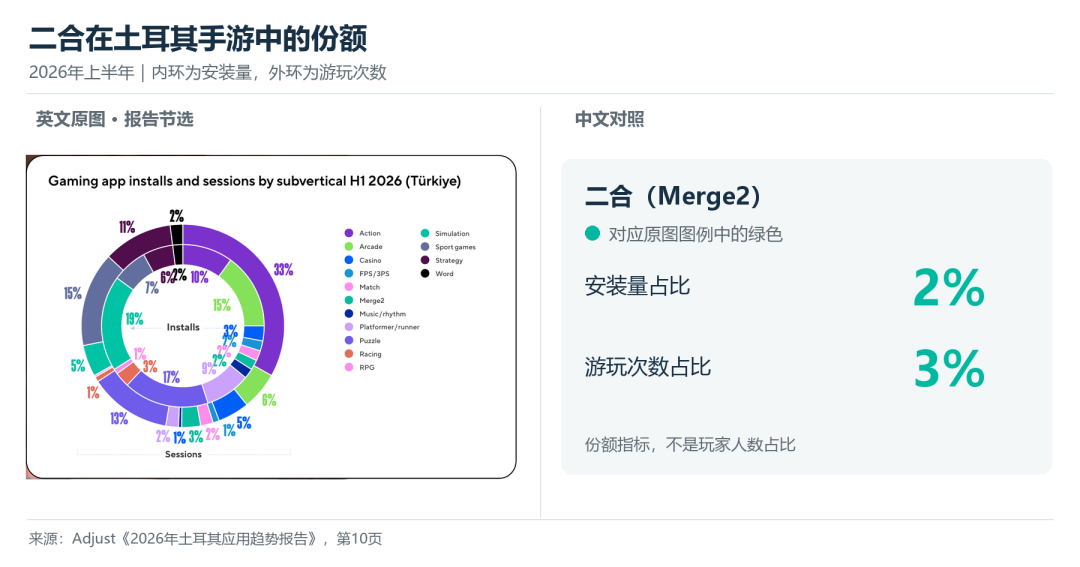Select the footnote 份额指标，不是玩家人数占比
The width and height of the screenshot is (1080, 567).
click(690, 444)
